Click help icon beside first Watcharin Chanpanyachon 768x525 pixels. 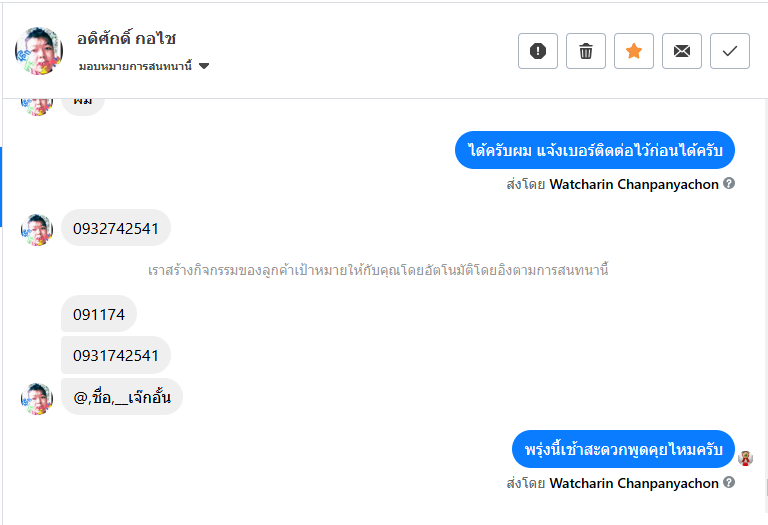tap(729, 183)
